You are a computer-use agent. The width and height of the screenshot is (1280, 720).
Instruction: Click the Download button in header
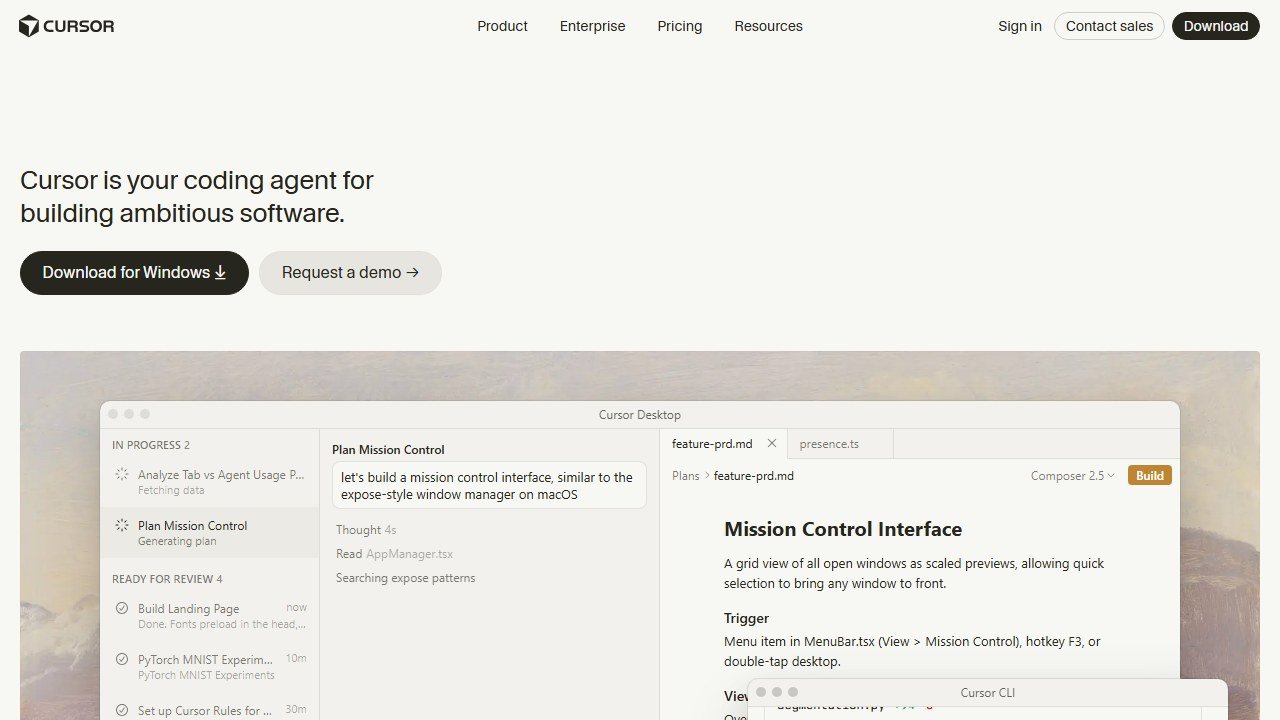(1216, 26)
